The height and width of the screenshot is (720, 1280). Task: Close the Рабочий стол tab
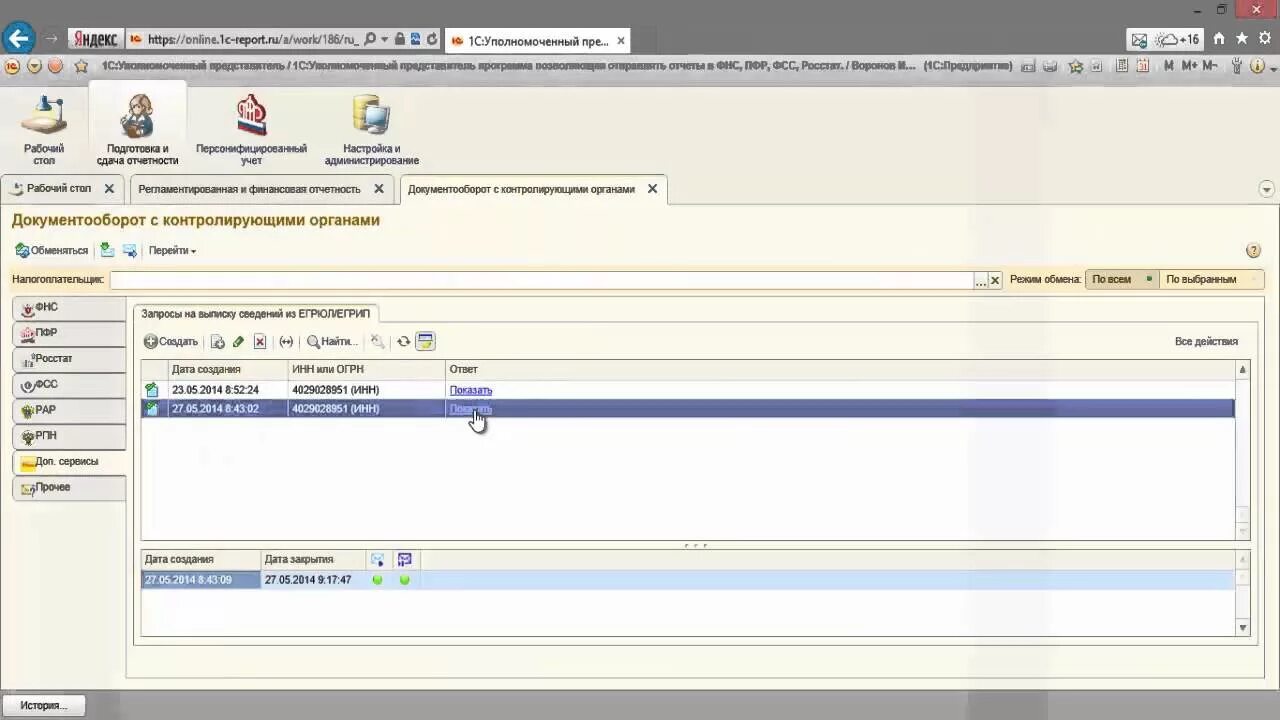109,188
